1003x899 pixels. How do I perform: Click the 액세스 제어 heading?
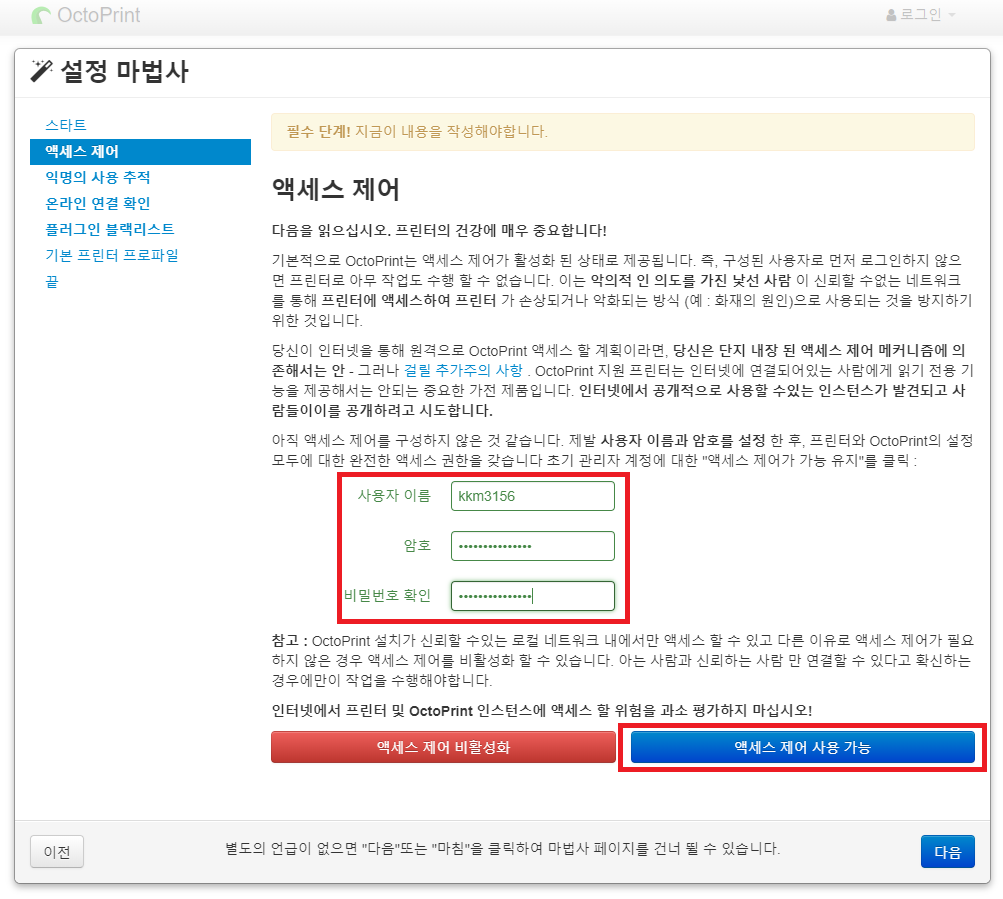[336, 189]
